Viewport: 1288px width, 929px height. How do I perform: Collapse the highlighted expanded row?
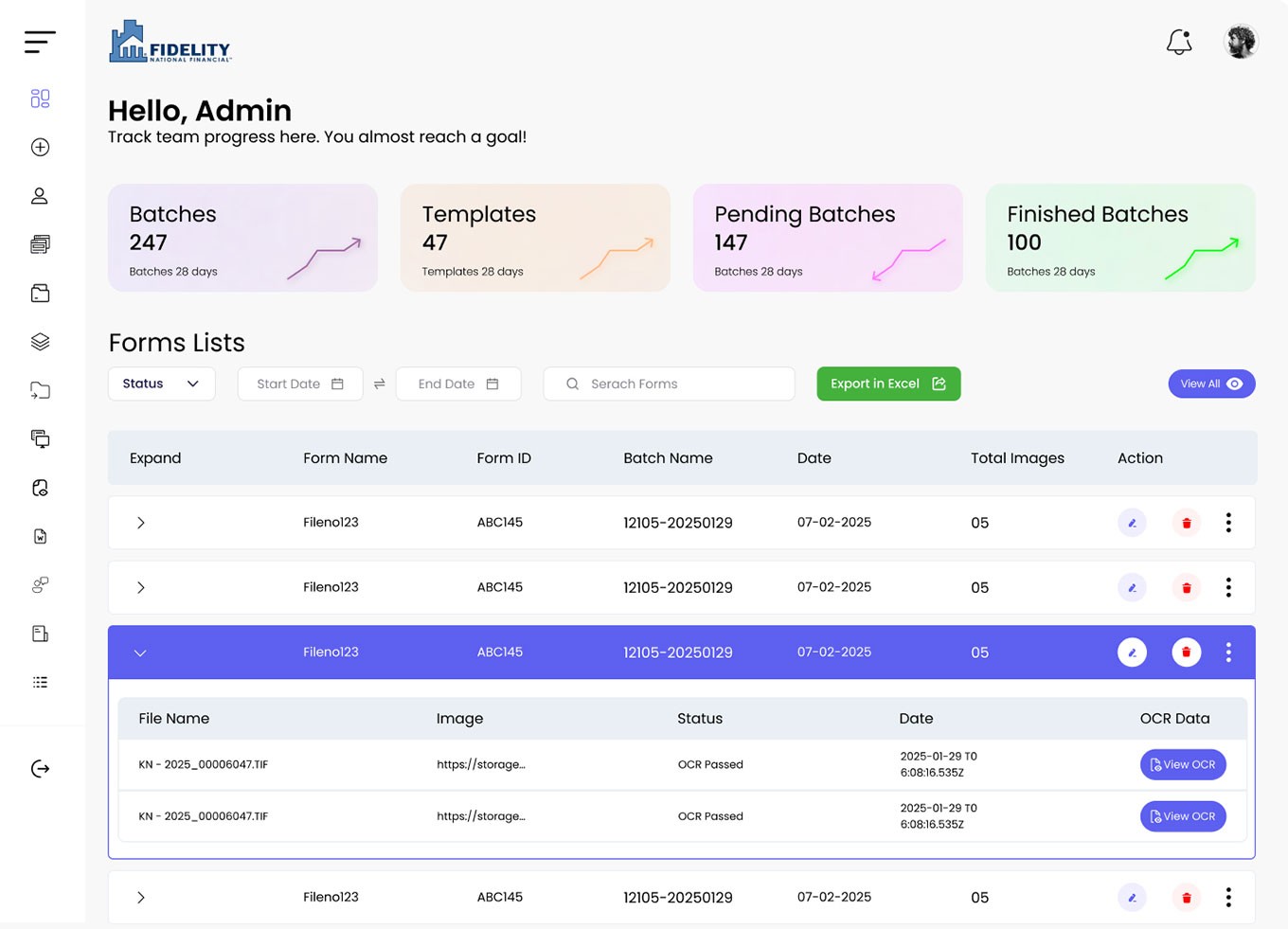click(x=140, y=652)
